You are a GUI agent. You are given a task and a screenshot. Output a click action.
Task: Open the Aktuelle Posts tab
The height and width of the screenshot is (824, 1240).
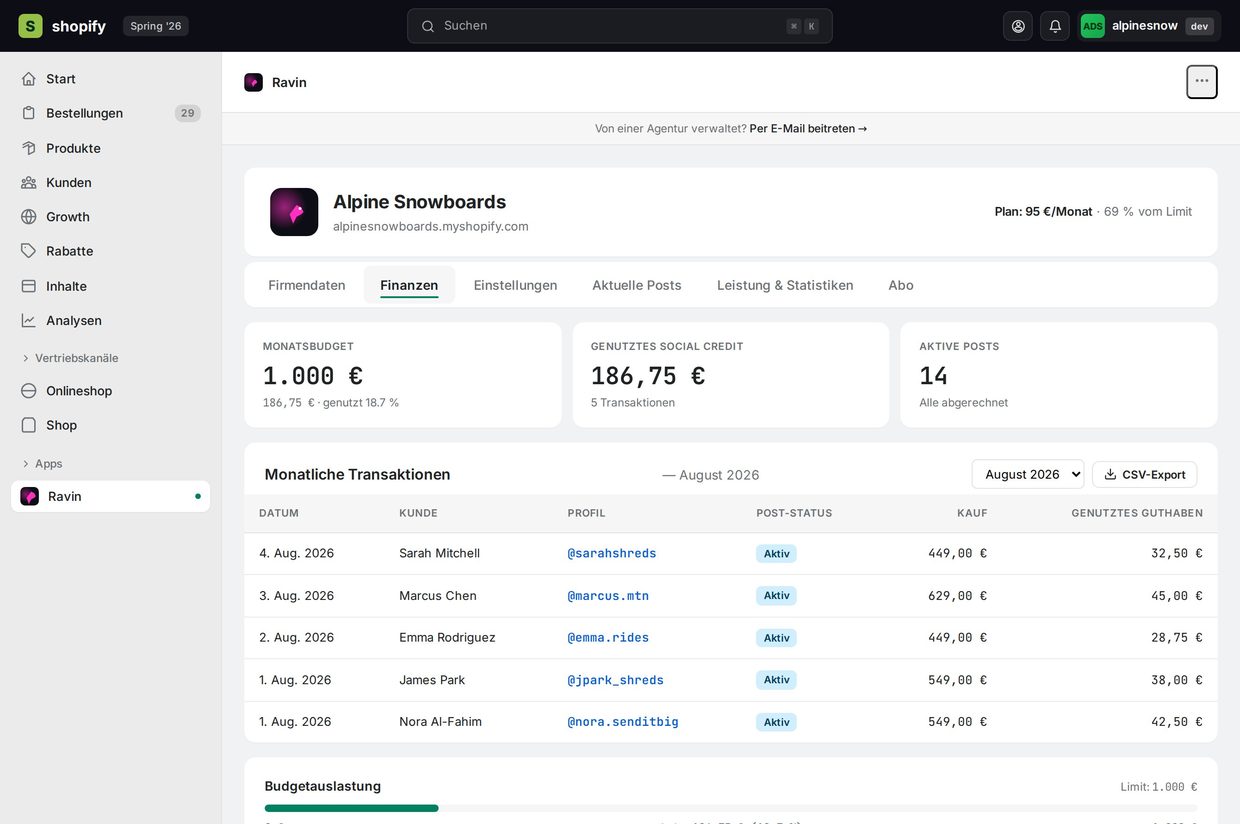coord(637,285)
